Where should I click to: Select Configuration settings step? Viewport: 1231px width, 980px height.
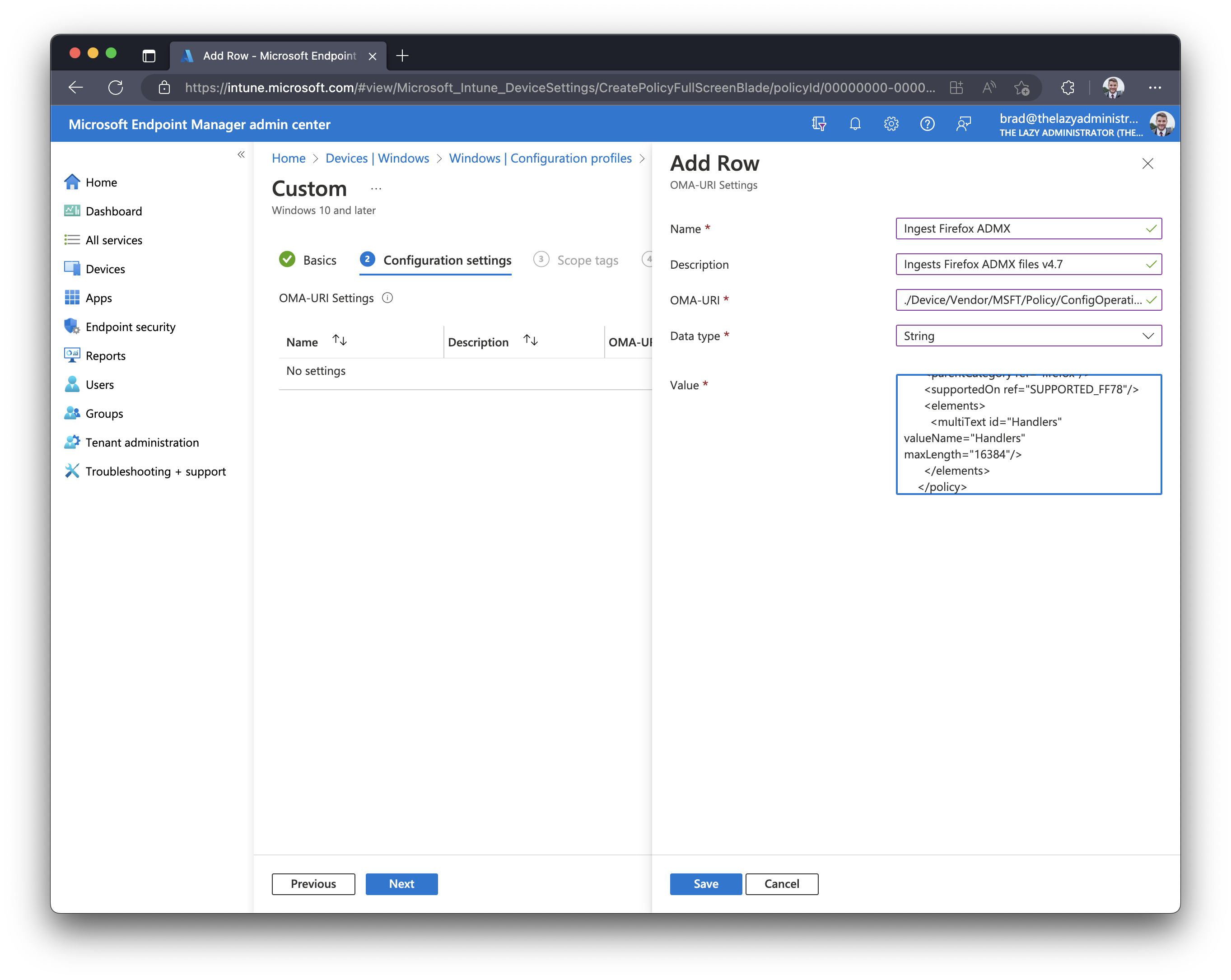coord(435,260)
